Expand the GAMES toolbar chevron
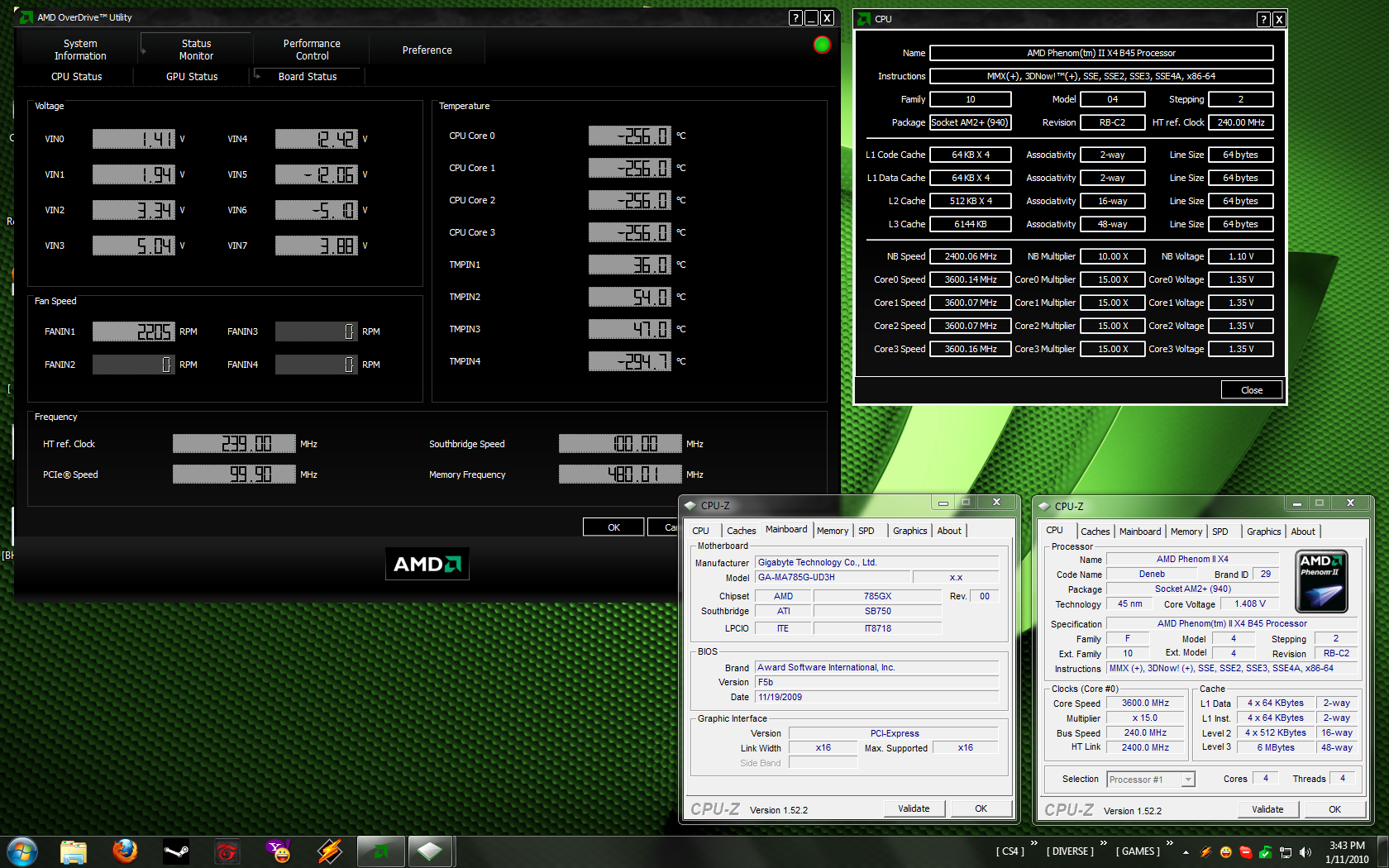 click(1169, 843)
